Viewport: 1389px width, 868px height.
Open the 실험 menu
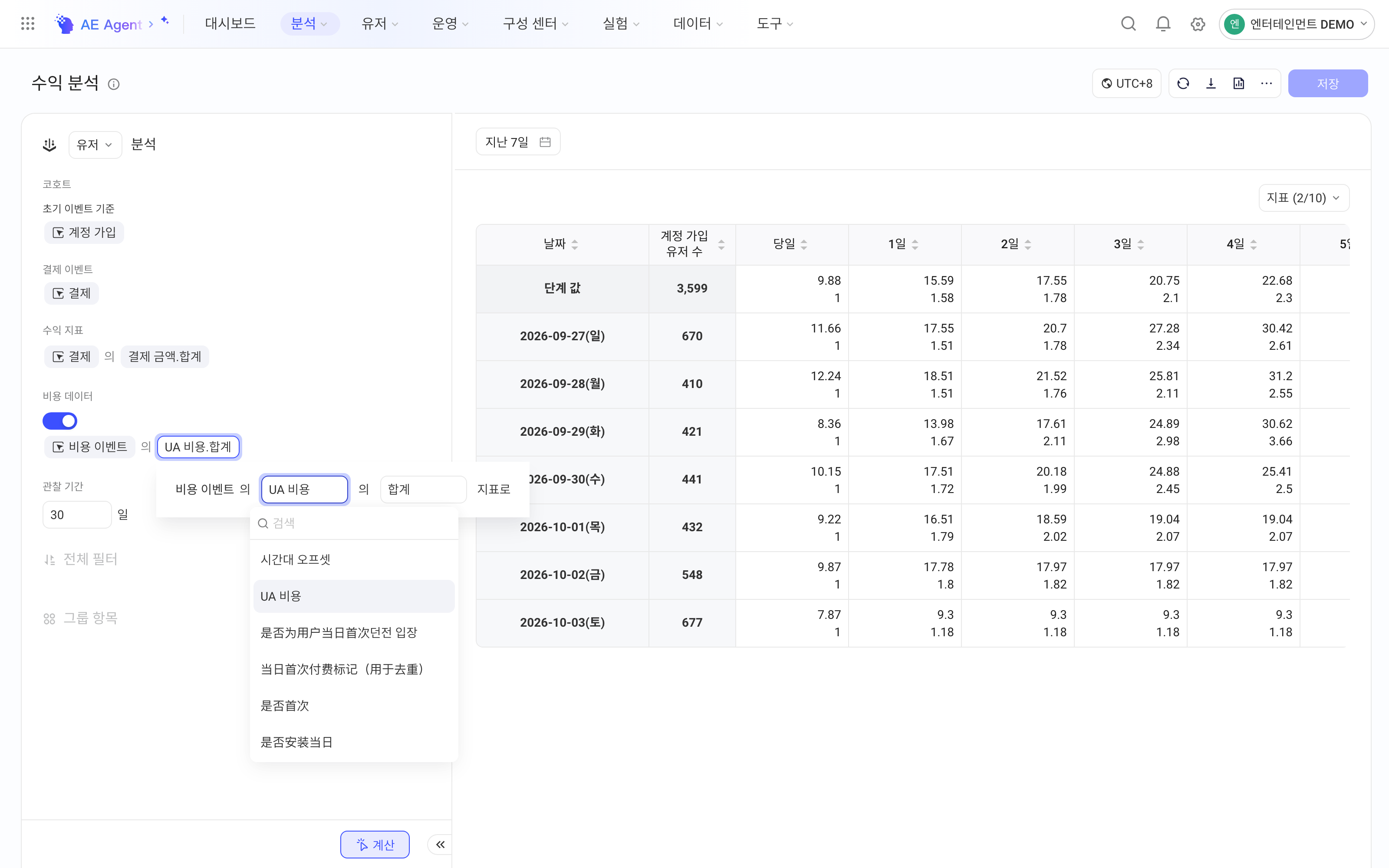620,24
